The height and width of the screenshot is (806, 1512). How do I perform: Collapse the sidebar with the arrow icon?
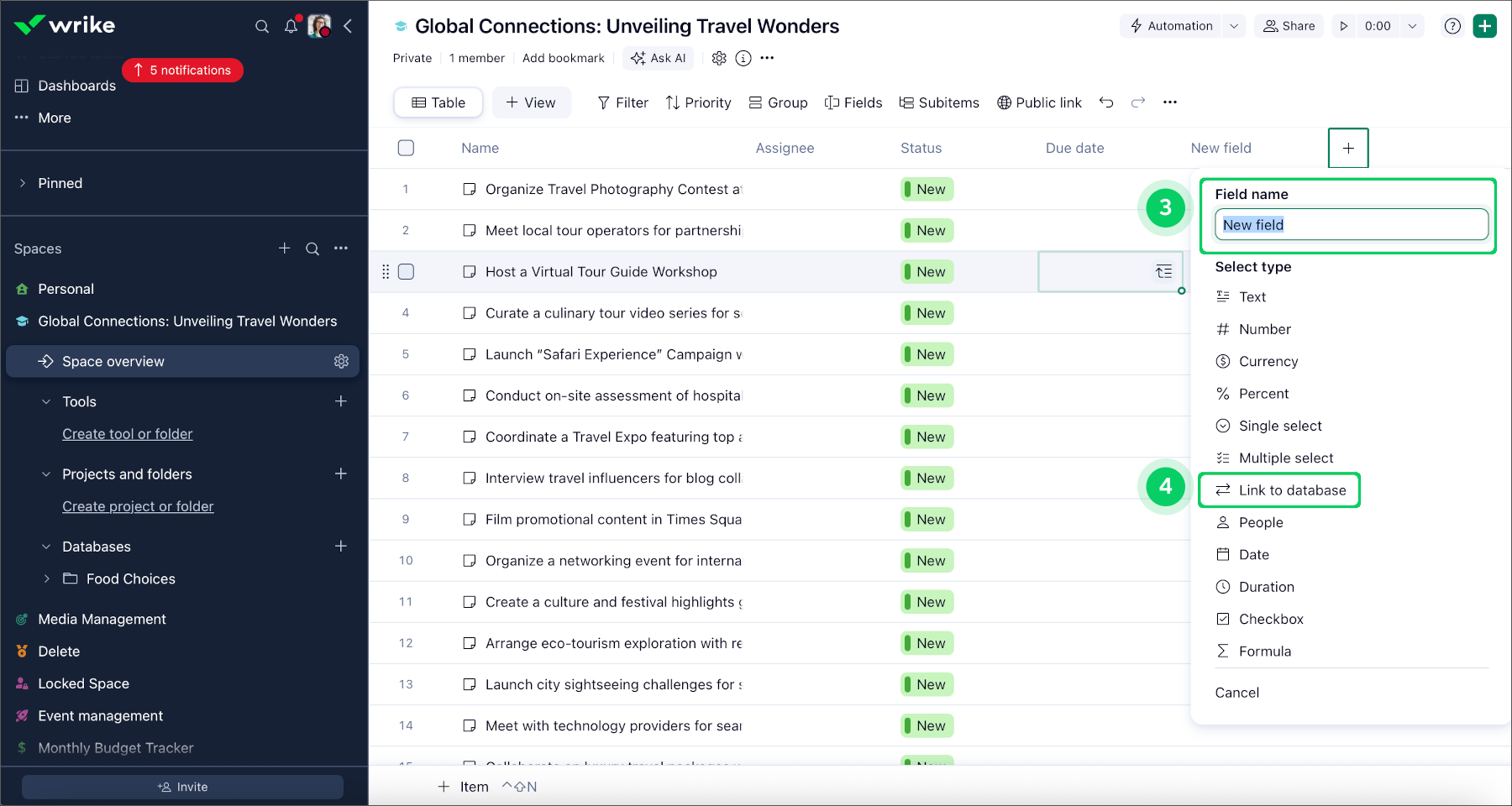[x=348, y=26]
